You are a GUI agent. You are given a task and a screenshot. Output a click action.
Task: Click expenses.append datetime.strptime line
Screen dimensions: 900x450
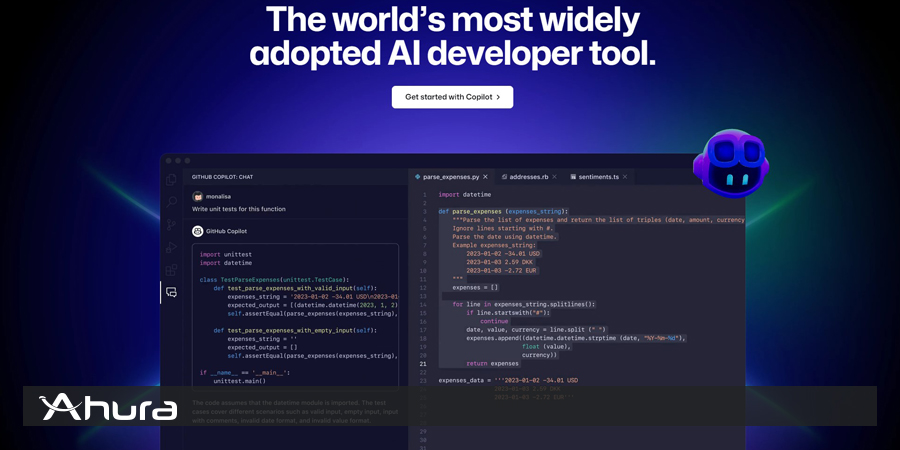click(x=576, y=338)
